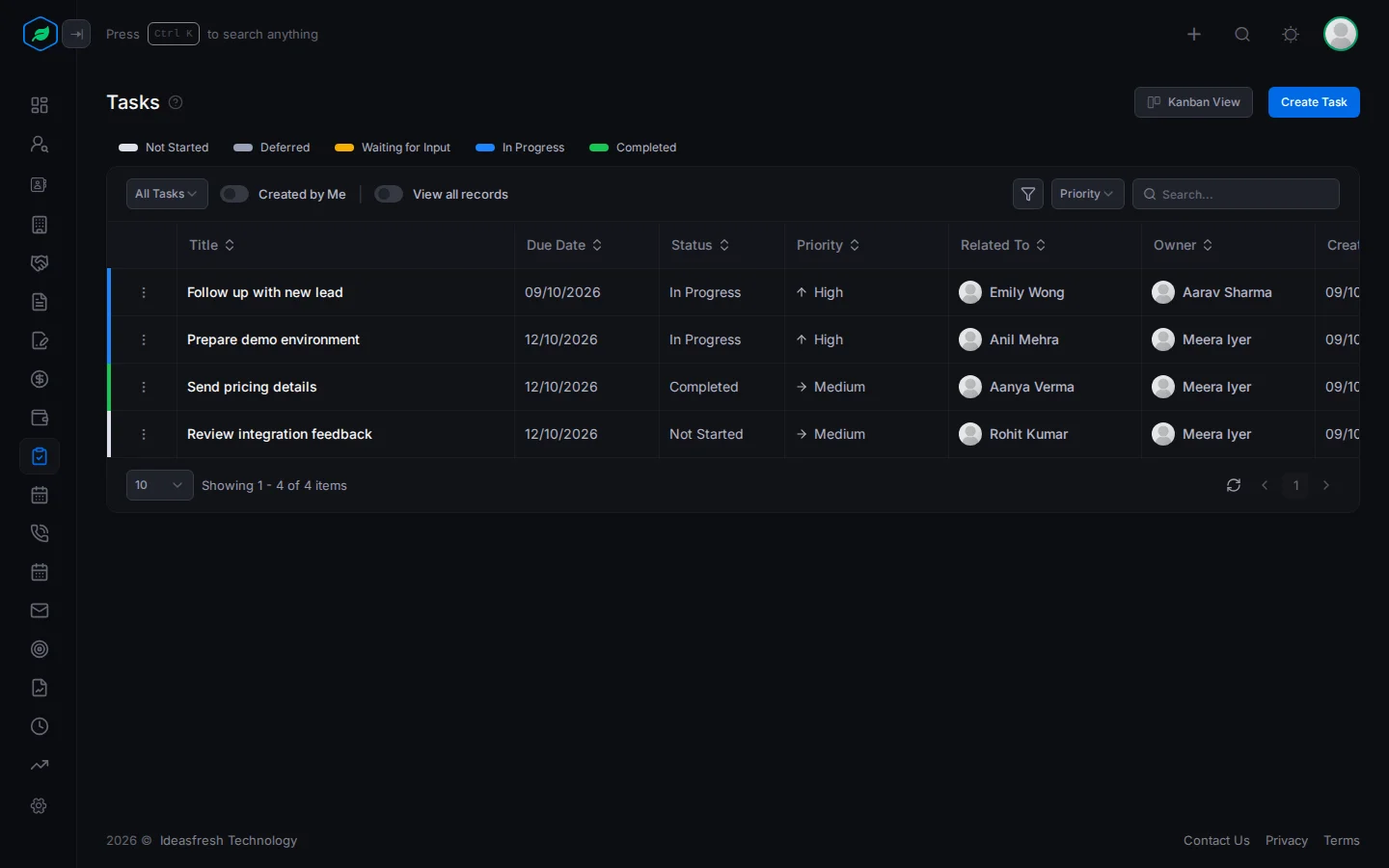Click the refresh table icon

[1234, 485]
